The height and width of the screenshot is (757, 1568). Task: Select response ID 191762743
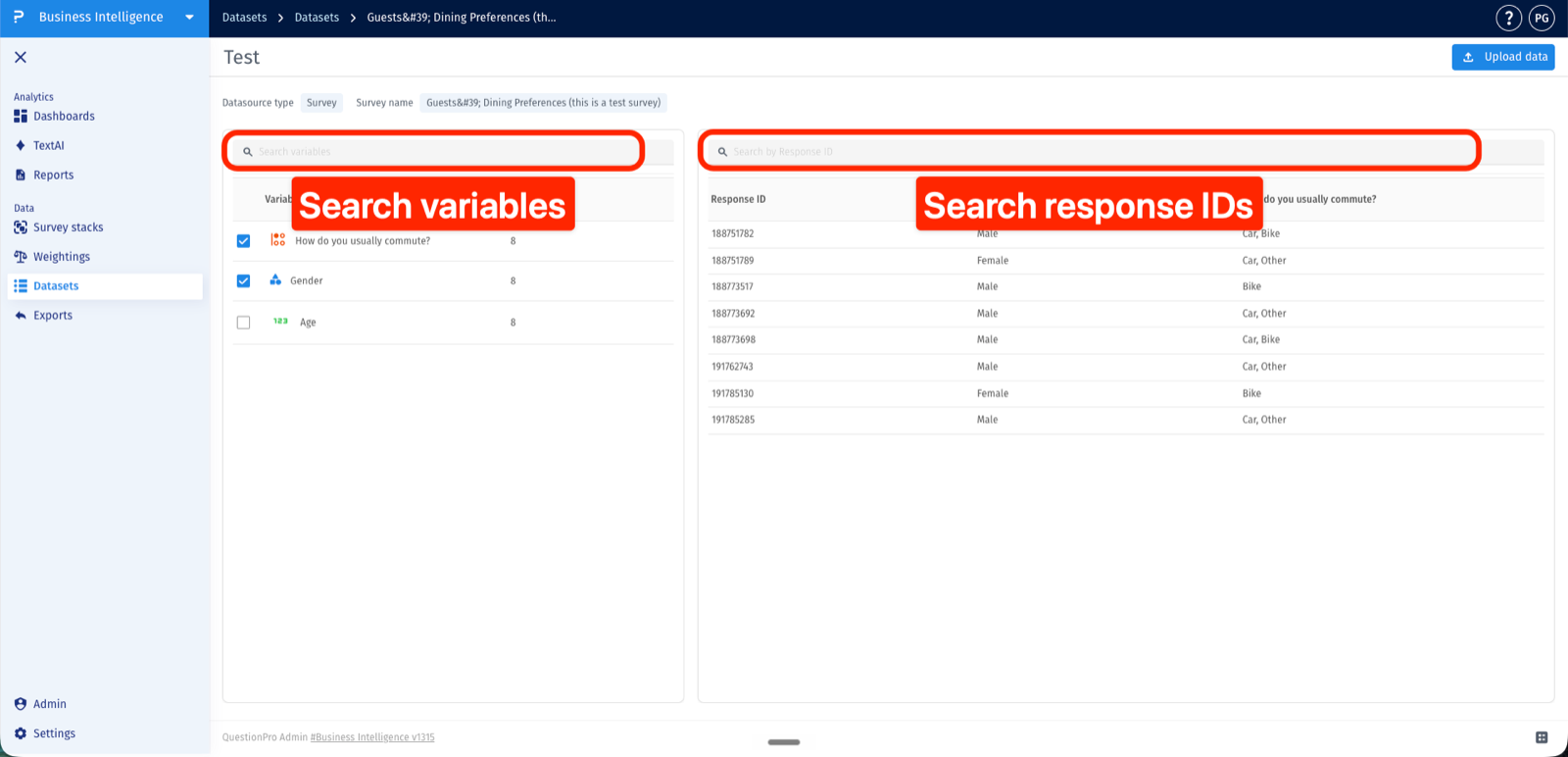[x=733, y=367]
